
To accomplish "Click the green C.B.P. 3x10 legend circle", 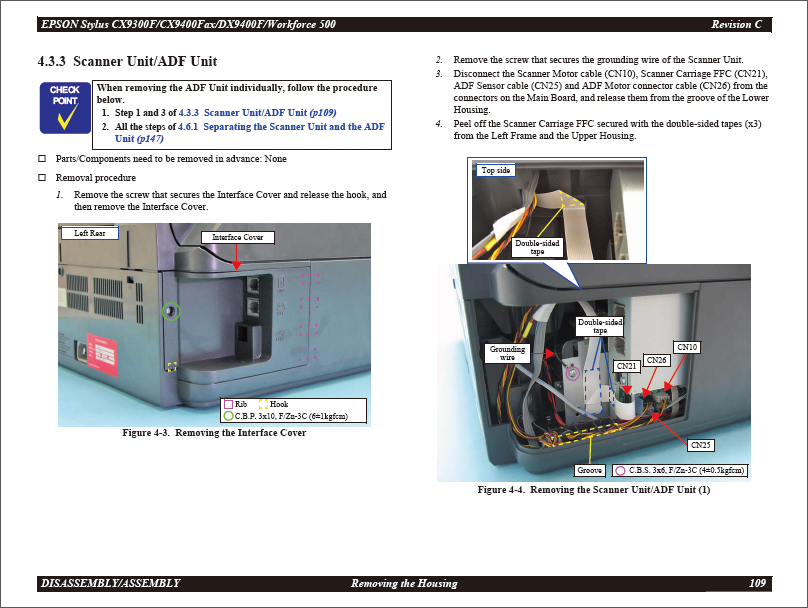I will pyautogui.click(x=227, y=415).
